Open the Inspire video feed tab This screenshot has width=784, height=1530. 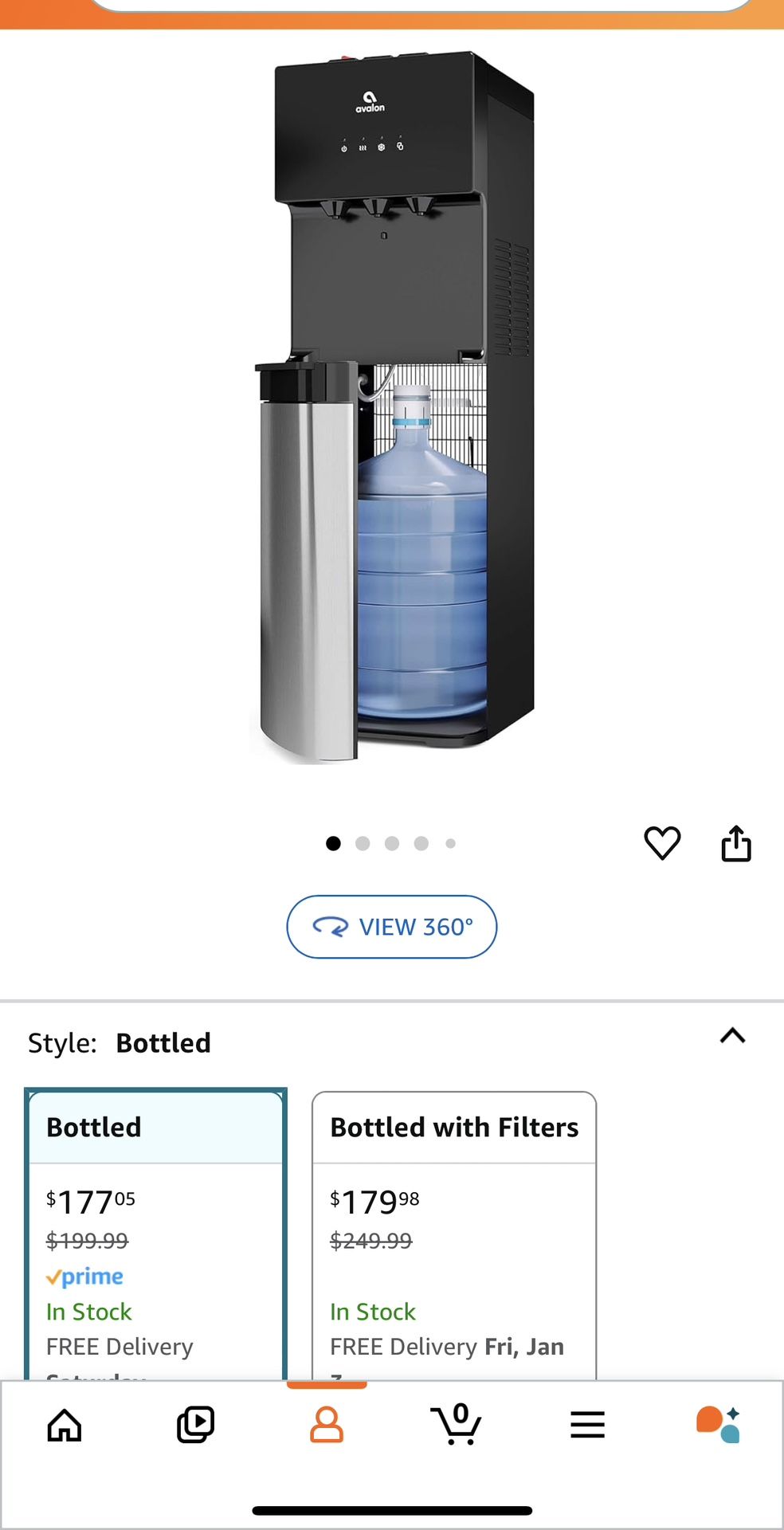point(195,1425)
